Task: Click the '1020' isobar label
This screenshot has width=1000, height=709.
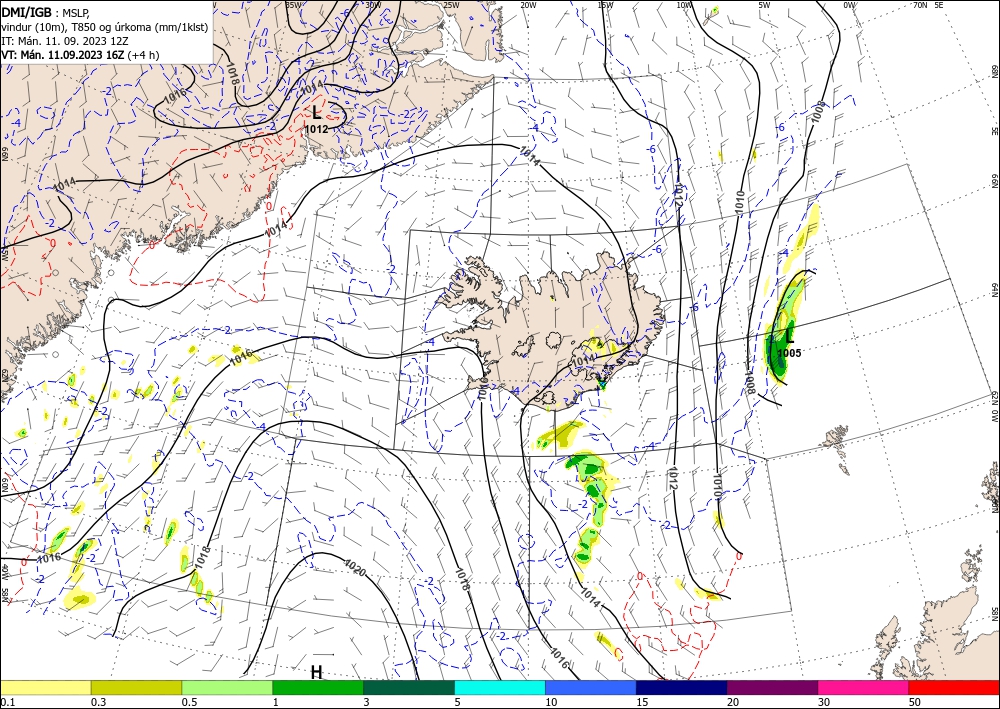Action: (x=355, y=567)
